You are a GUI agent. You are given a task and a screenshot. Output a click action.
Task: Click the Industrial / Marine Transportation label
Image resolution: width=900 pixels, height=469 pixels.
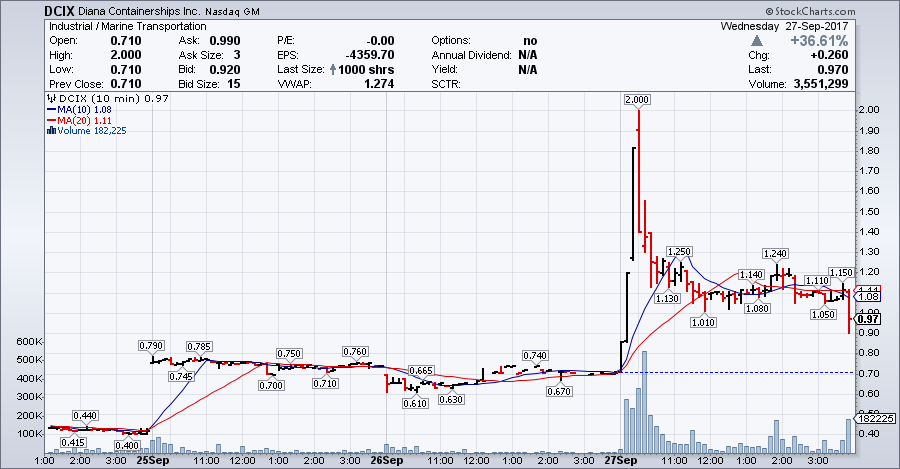click(x=127, y=26)
